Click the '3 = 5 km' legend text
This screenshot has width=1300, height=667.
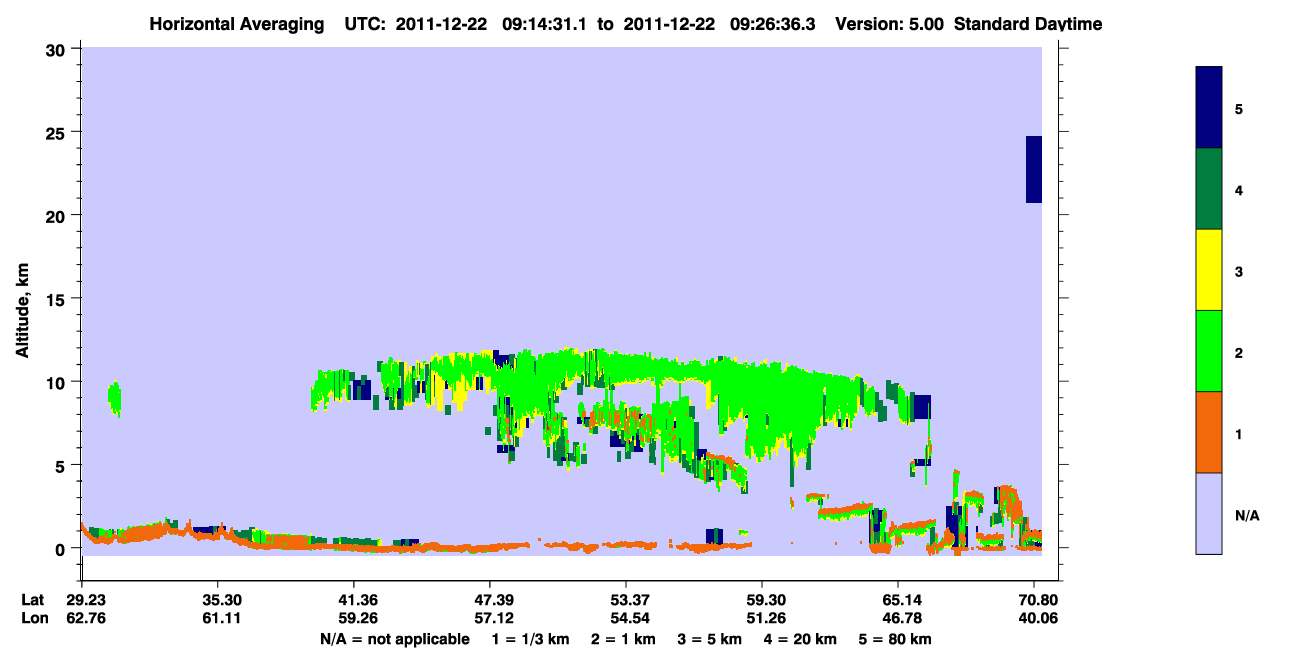710,639
